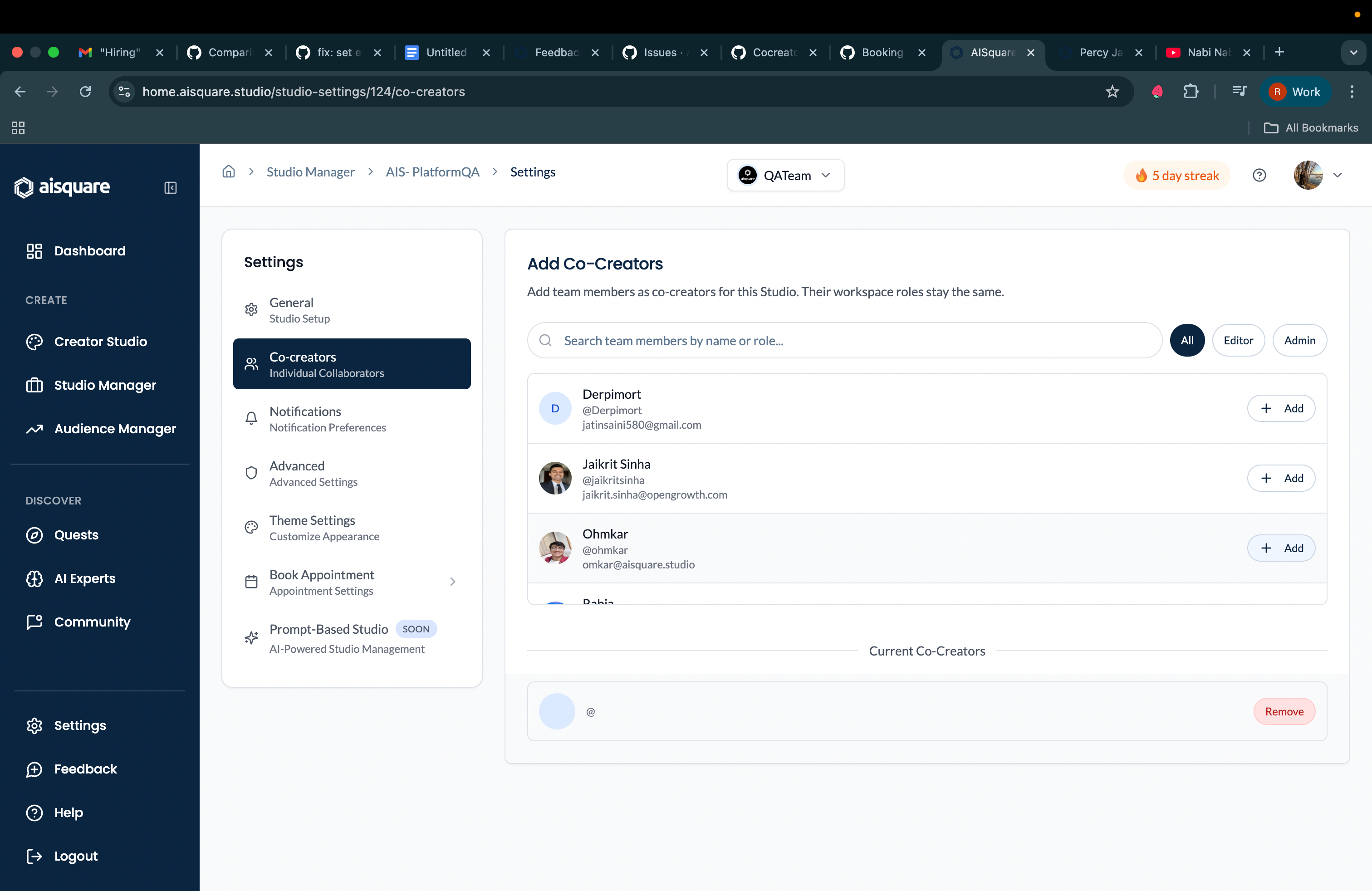Expand the profile avatar menu chevron
The height and width of the screenshot is (891, 1372).
pyautogui.click(x=1338, y=175)
